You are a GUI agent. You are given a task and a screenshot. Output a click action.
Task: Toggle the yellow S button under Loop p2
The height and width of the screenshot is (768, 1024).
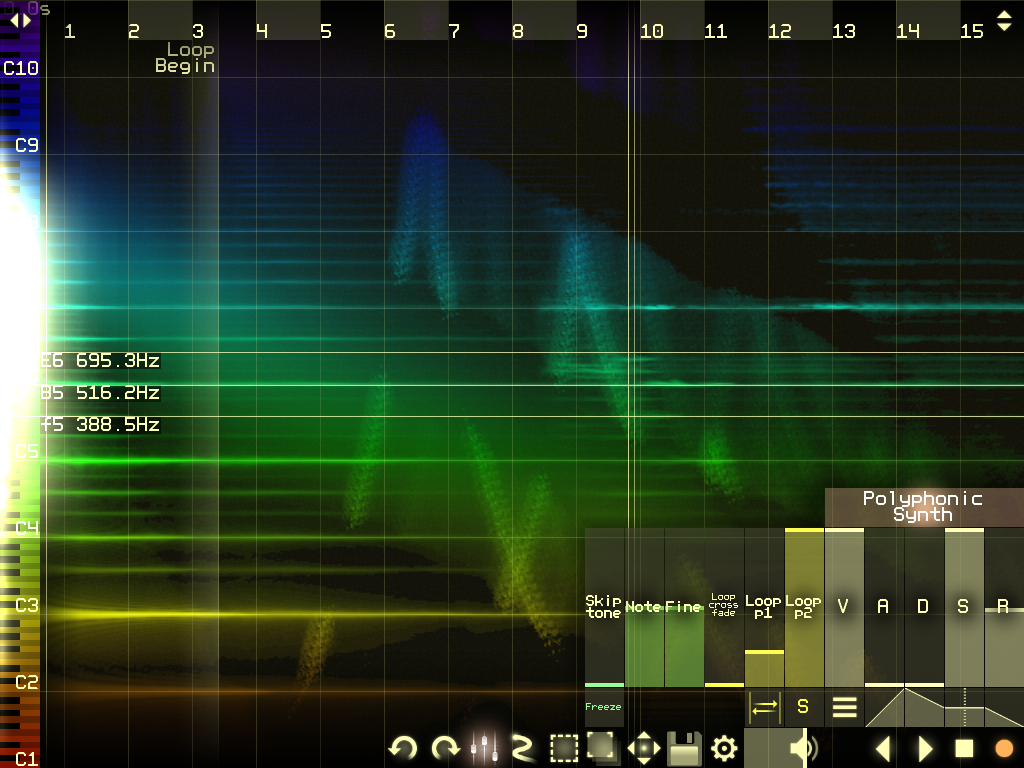803,707
